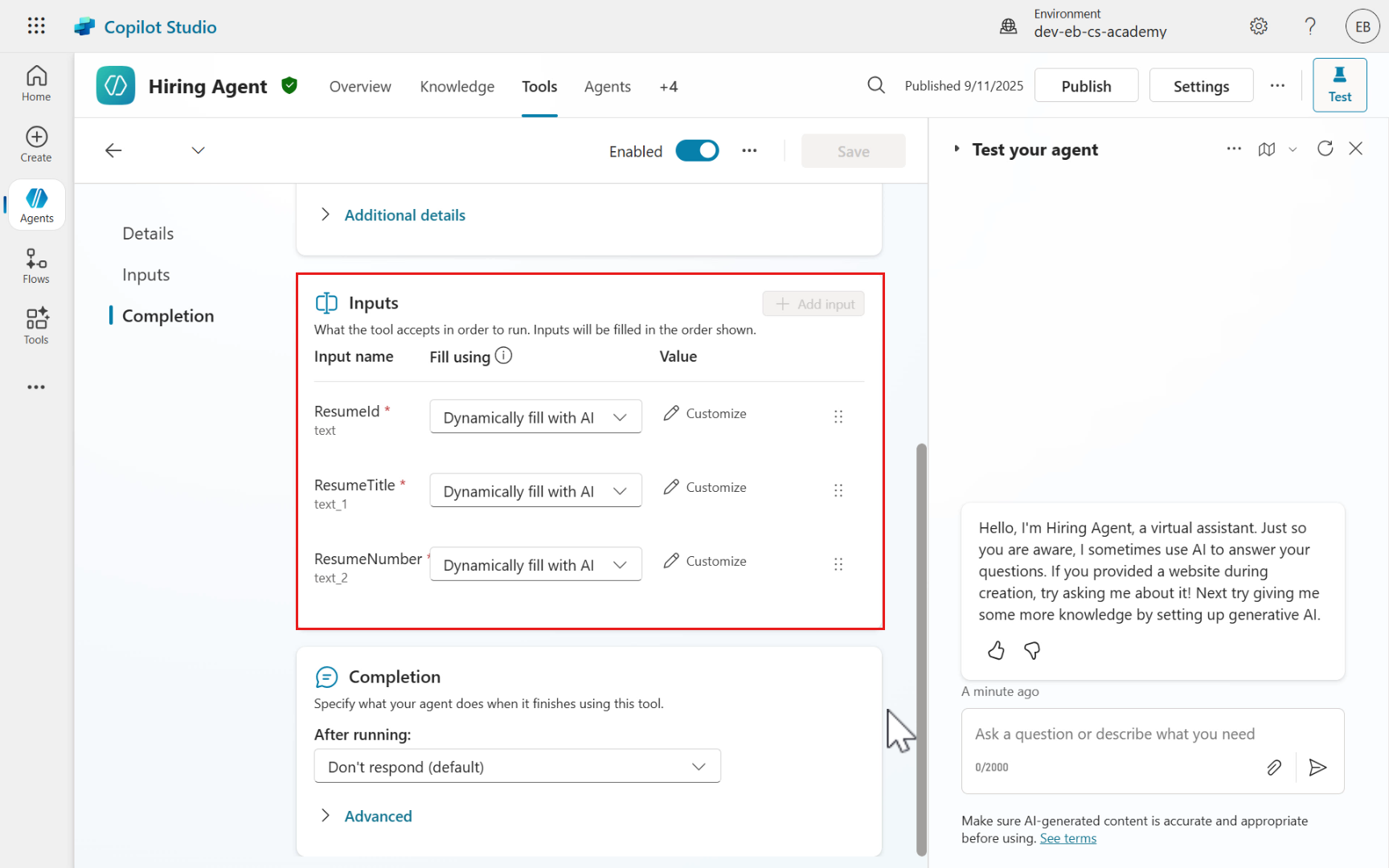Switch to the Overview tab
This screenshot has width=1389, height=868.
click(360, 87)
